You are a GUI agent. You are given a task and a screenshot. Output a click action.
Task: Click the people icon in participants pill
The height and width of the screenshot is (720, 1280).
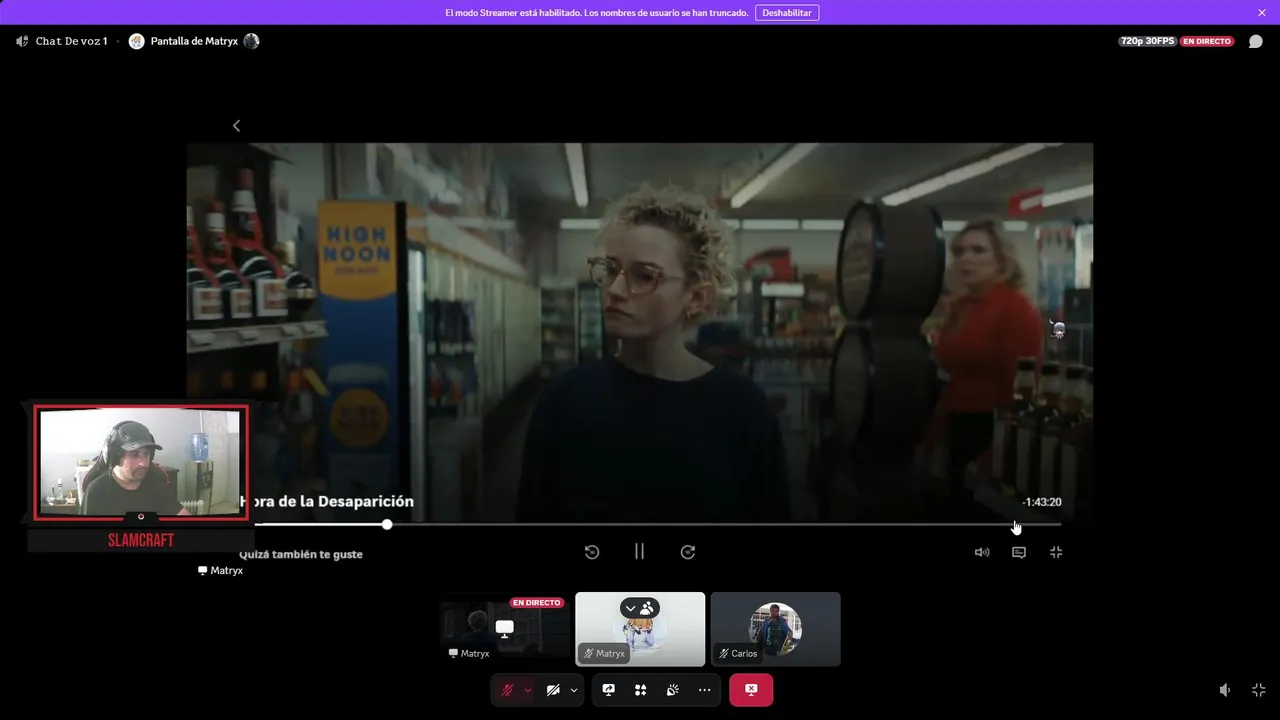point(647,608)
